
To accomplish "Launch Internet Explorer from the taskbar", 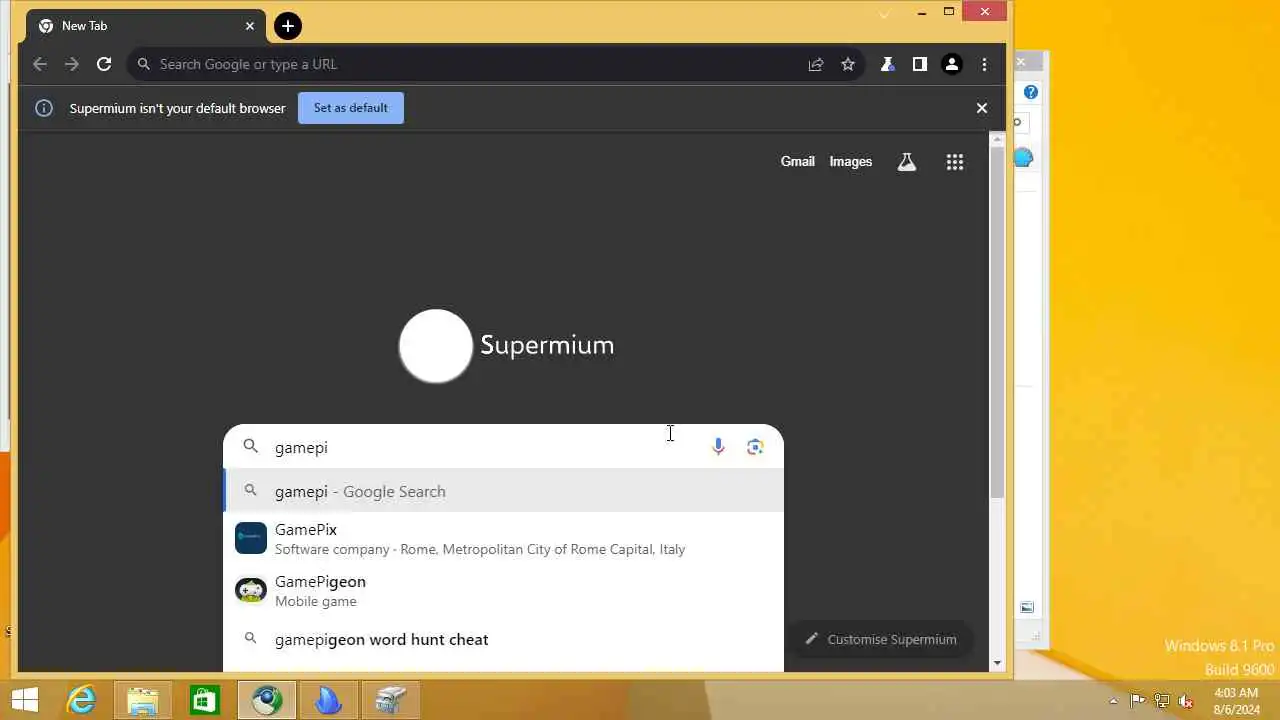I will pyautogui.click(x=81, y=700).
